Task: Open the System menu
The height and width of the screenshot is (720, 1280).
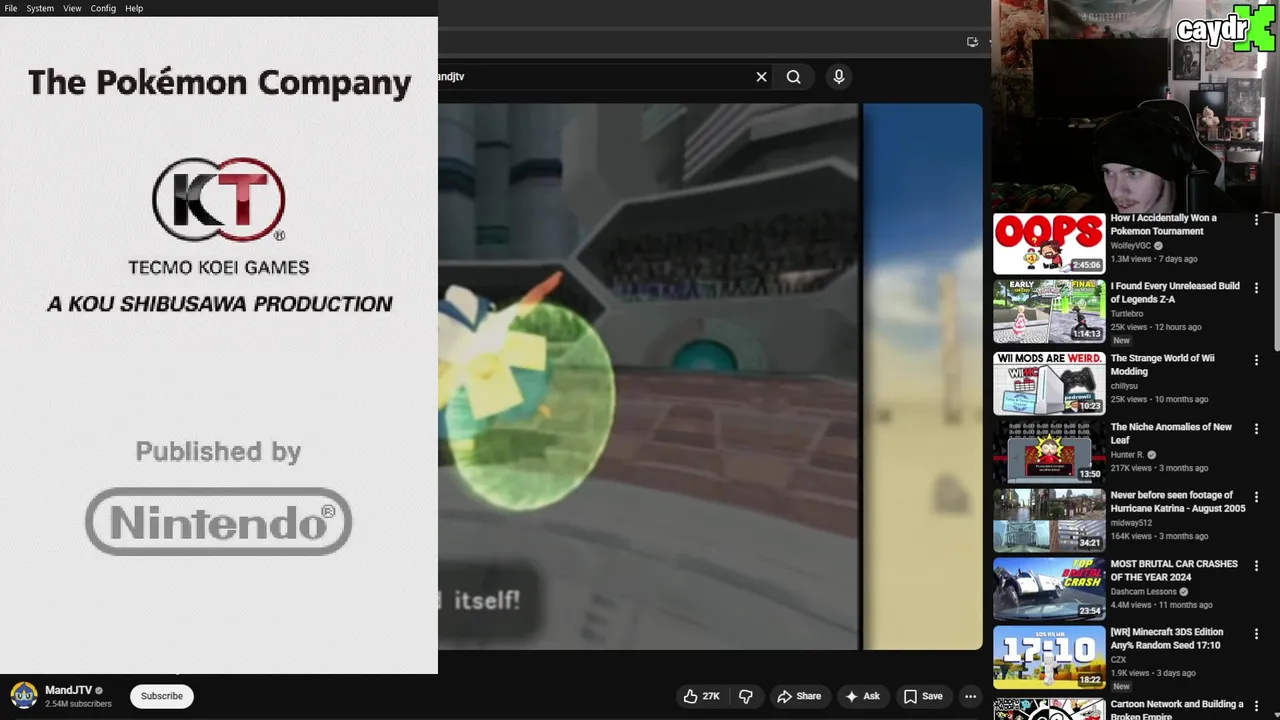Action: (40, 8)
